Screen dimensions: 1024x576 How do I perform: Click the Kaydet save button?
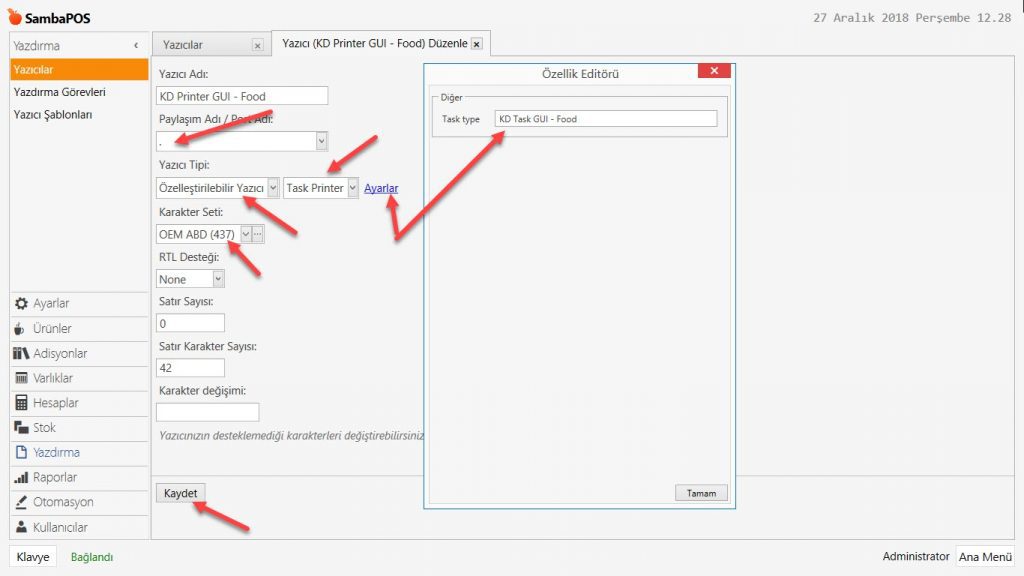(181, 494)
